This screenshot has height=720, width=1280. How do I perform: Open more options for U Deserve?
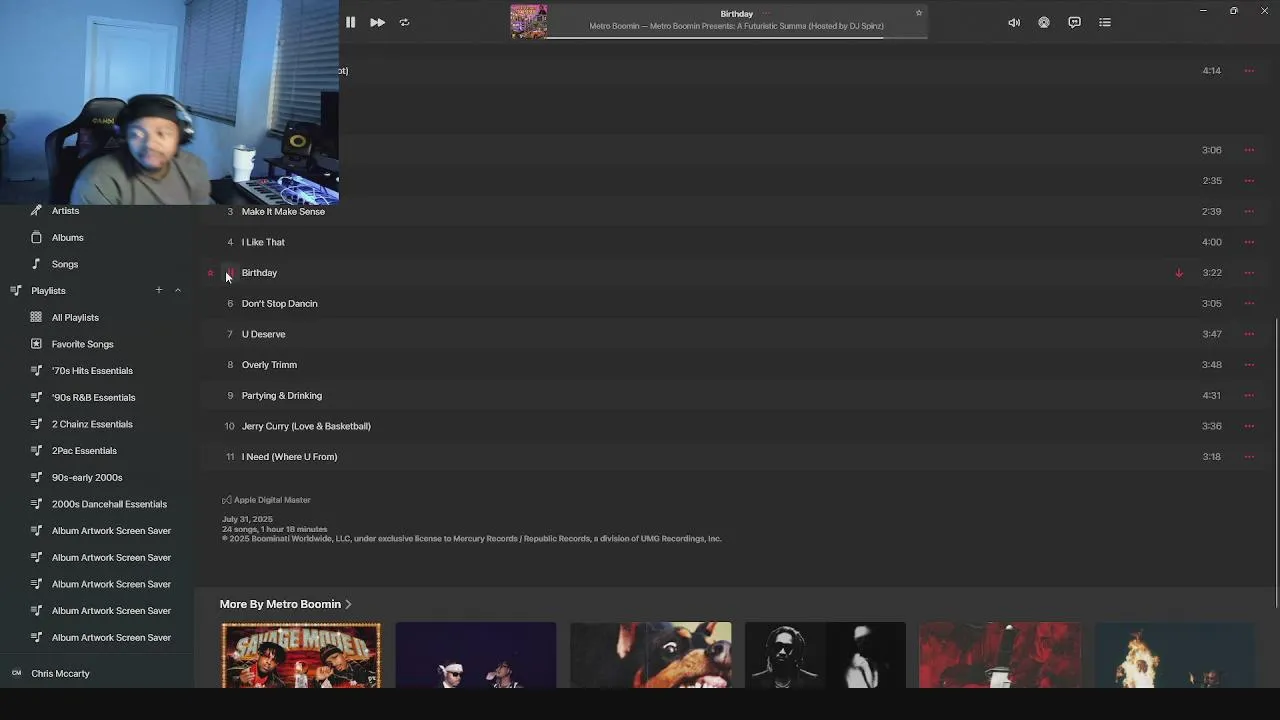point(1249,334)
